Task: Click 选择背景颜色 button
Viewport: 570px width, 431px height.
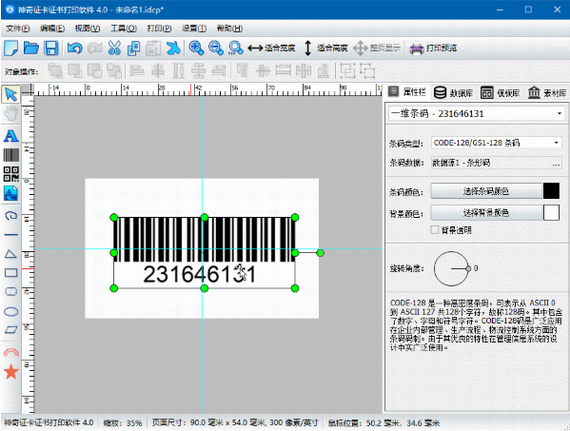Action: click(486, 213)
